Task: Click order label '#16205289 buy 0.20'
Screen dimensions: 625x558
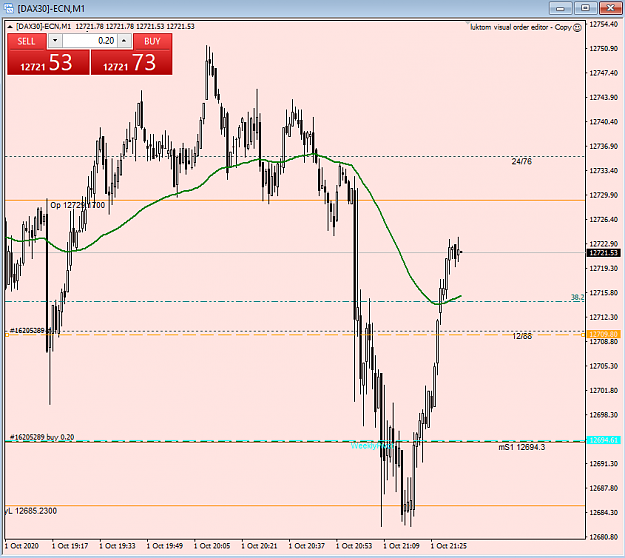Action: 42,437
